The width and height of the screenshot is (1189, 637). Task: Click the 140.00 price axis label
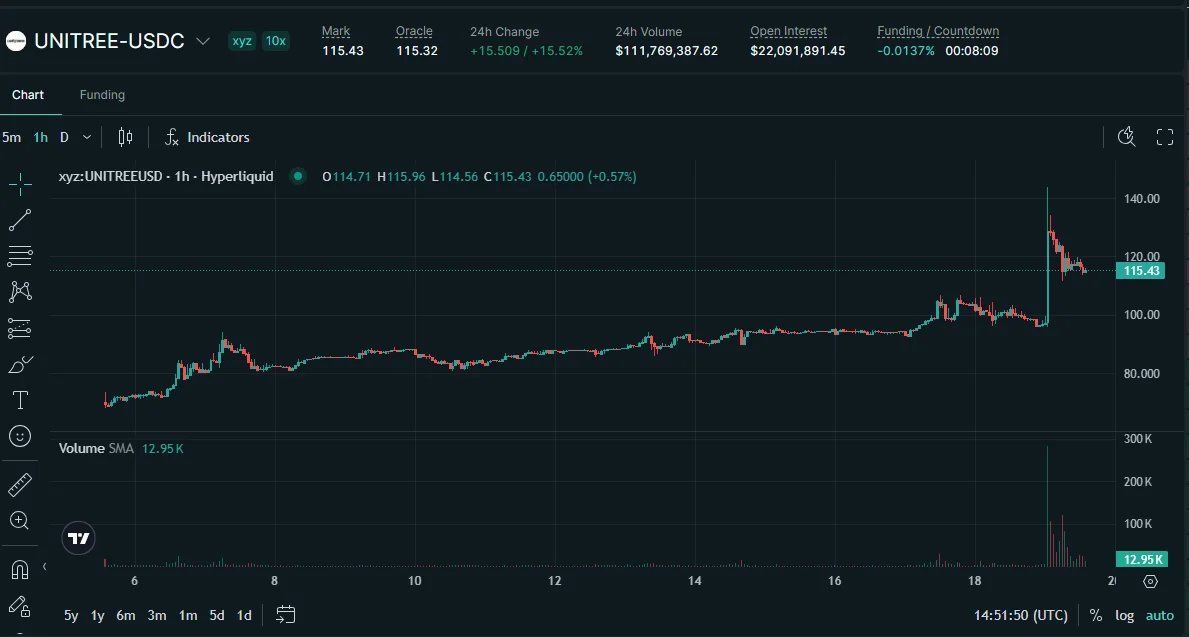pyautogui.click(x=1141, y=199)
